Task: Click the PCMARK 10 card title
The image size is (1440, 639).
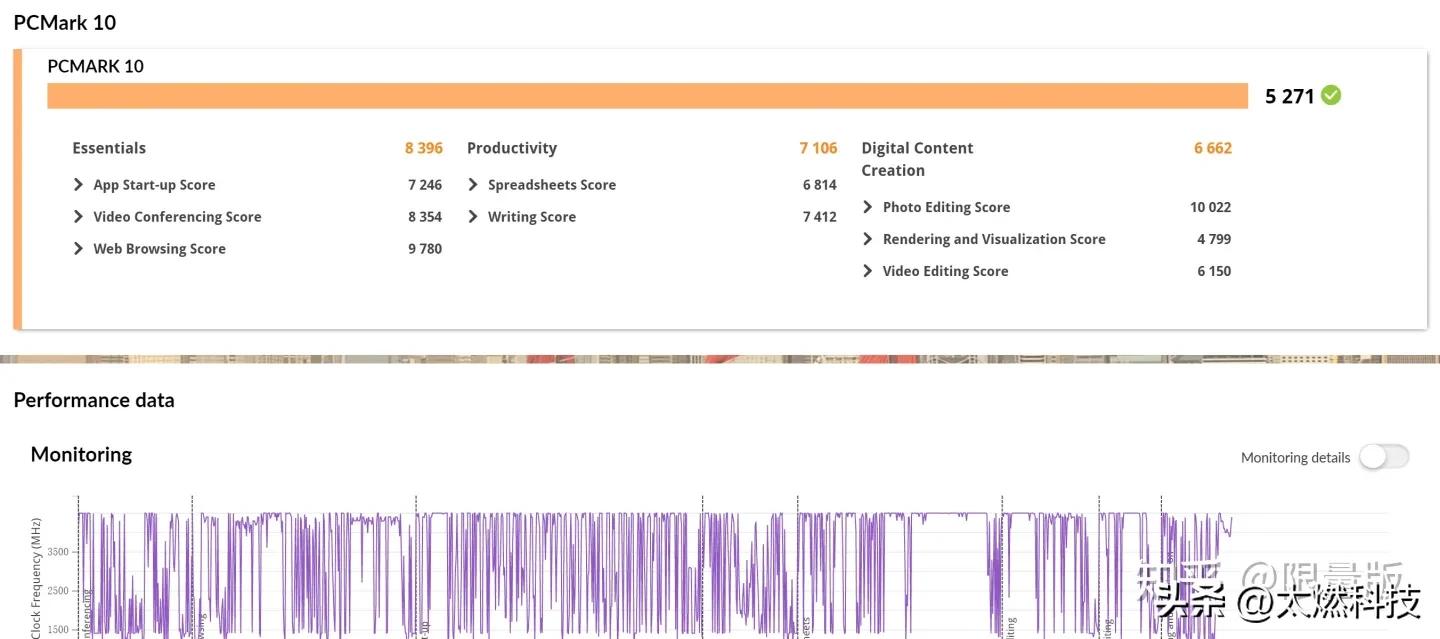Action: click(x=96, y=66)
